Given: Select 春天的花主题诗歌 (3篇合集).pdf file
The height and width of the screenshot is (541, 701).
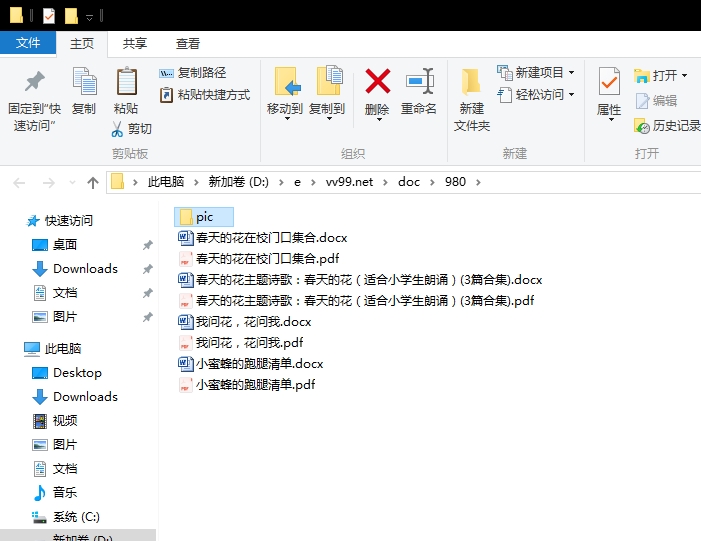Looking at the screenshot, I should pyautogui.click(x=356, y=300).
